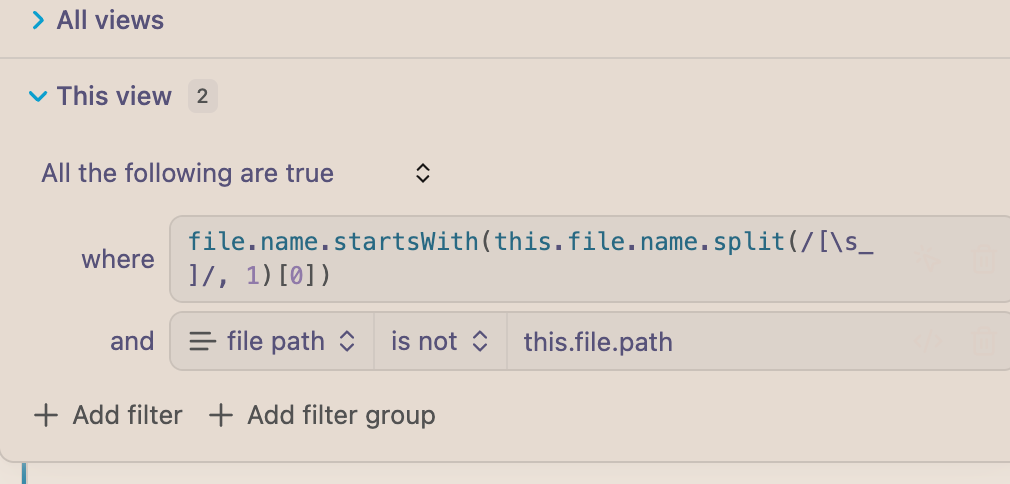The width and height of the screenshot is (1010, 484).
Task: Click the Add filter button
Action: [108, 415]
